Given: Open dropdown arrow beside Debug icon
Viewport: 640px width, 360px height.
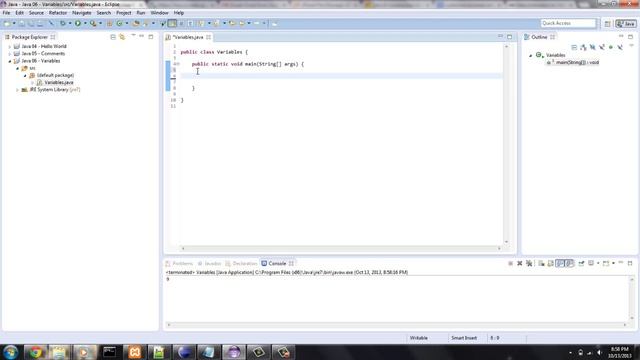Looking at the screenshot, I should (x=70, y=24).
